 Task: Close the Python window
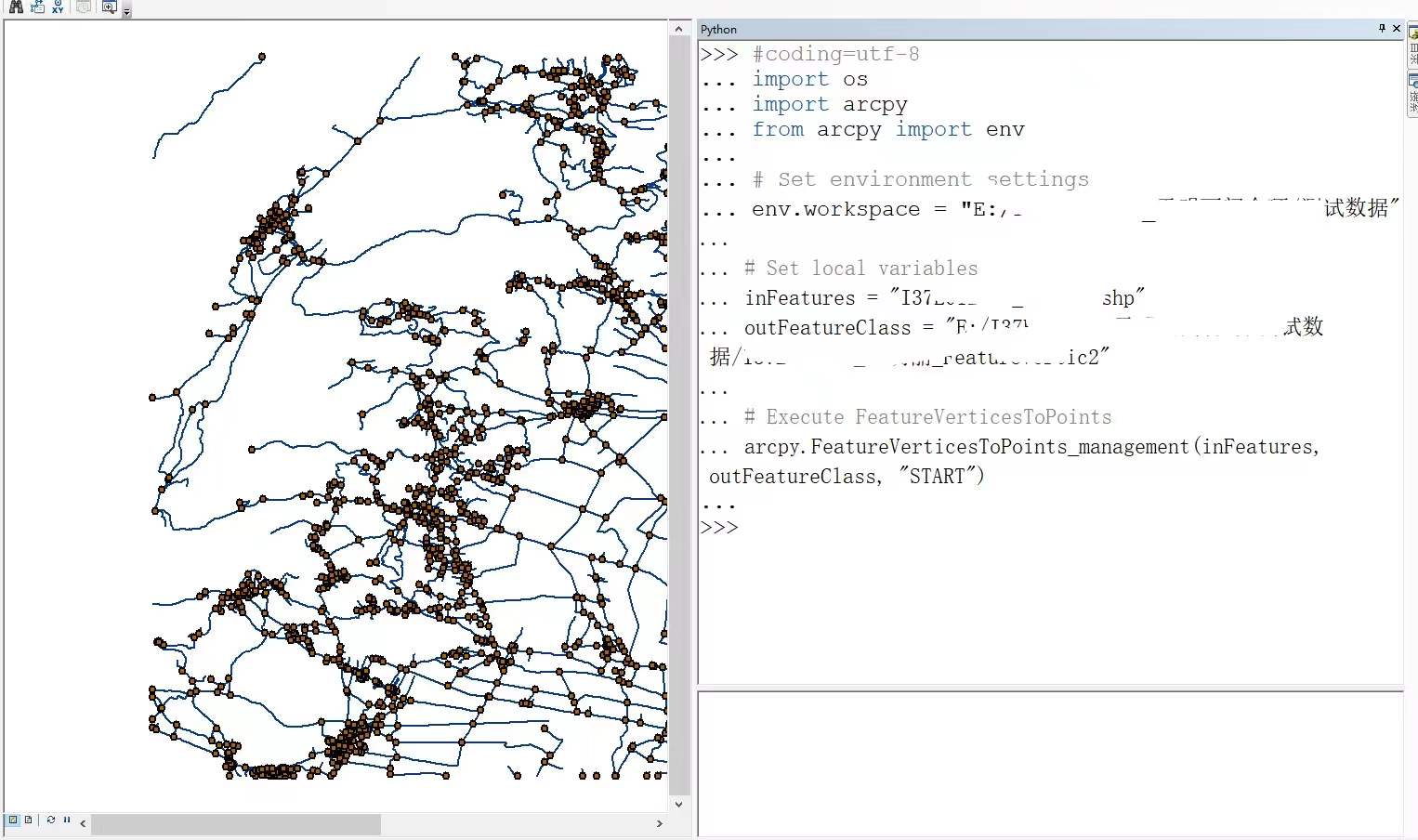click(x=1397, y=29)
